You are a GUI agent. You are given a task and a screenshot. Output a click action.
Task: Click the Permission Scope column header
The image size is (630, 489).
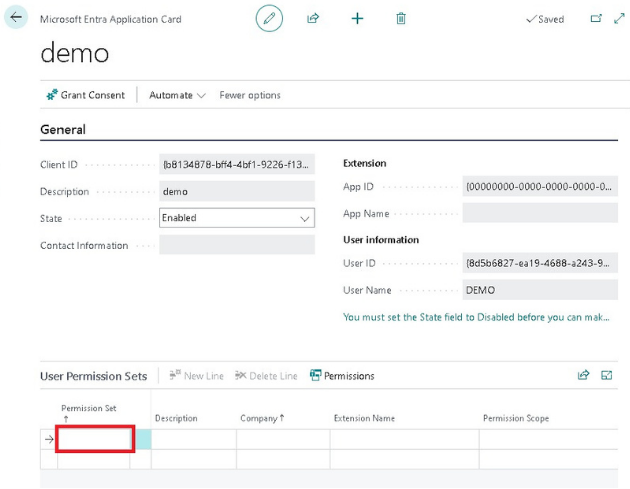pos(516,418)
